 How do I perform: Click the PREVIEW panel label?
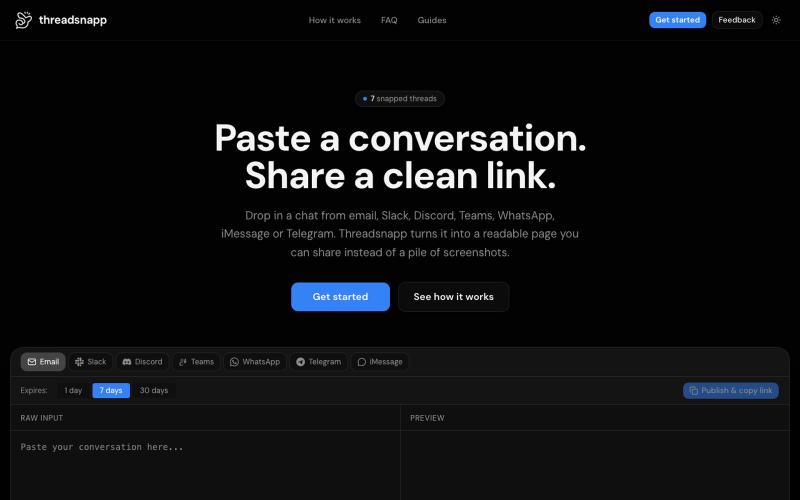point(427,418)
